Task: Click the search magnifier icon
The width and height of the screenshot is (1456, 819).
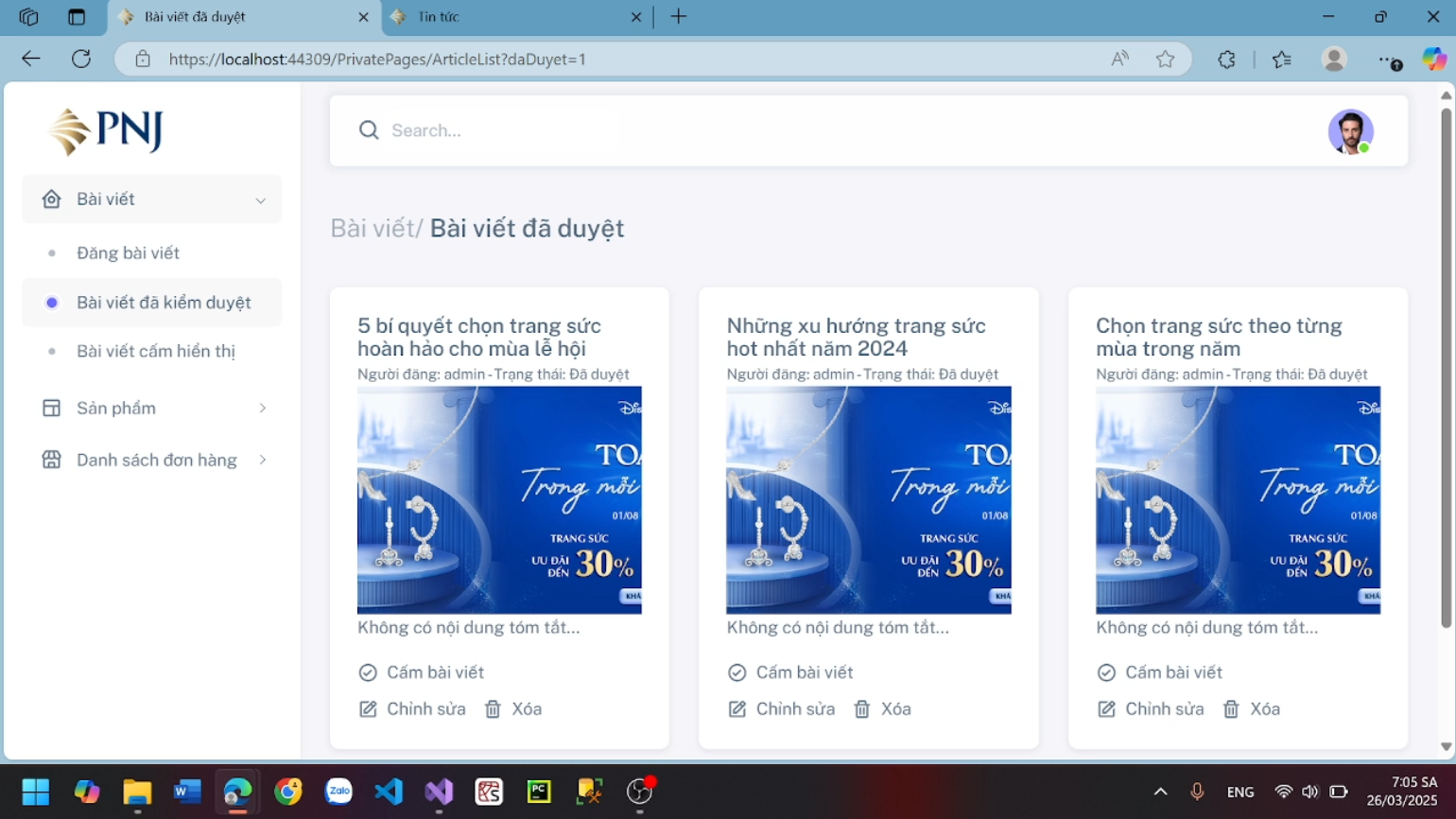Action: pyautogui.click(x=369, y=131)
